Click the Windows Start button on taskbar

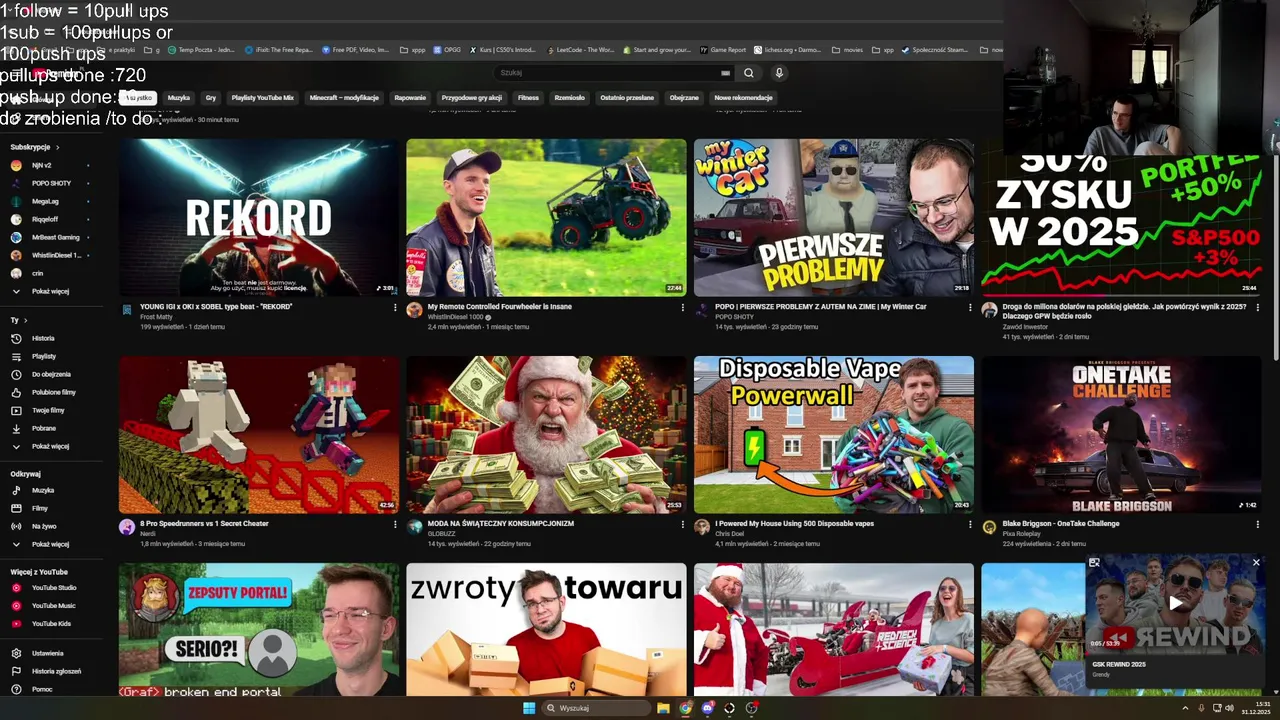pyautogui.click(x=529, y=708)
